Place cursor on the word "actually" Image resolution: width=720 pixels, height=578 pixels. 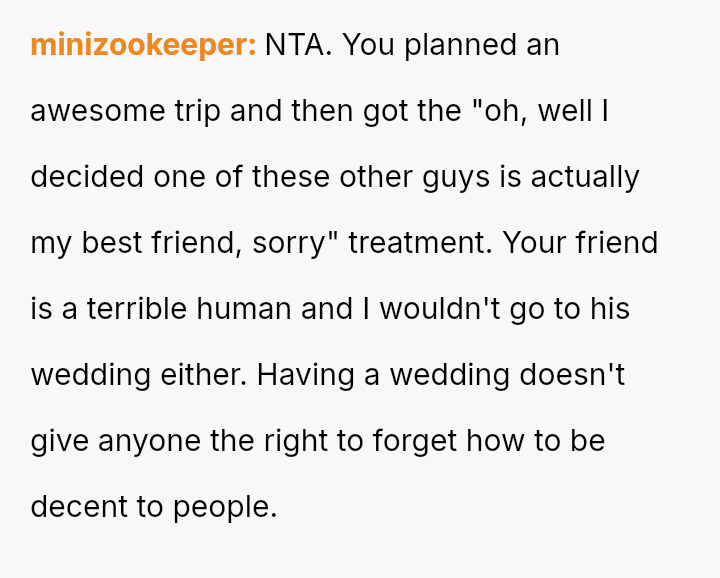pos(585,177)
